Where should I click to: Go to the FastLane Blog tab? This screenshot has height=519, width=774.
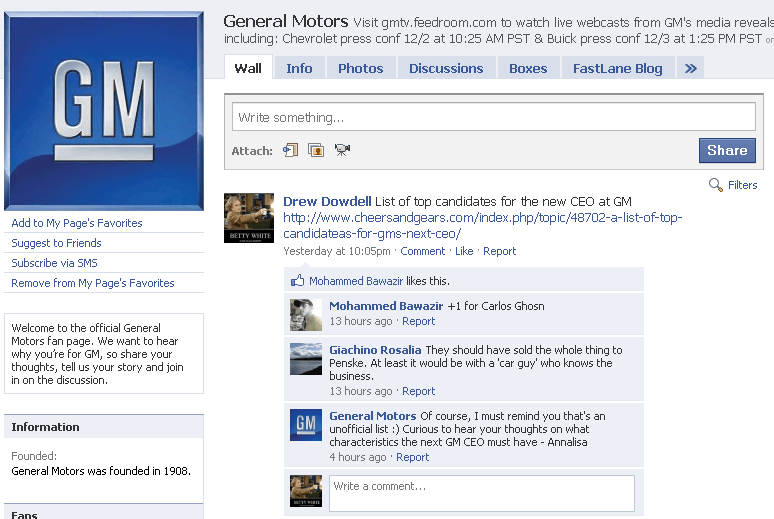tap(617, 68)
